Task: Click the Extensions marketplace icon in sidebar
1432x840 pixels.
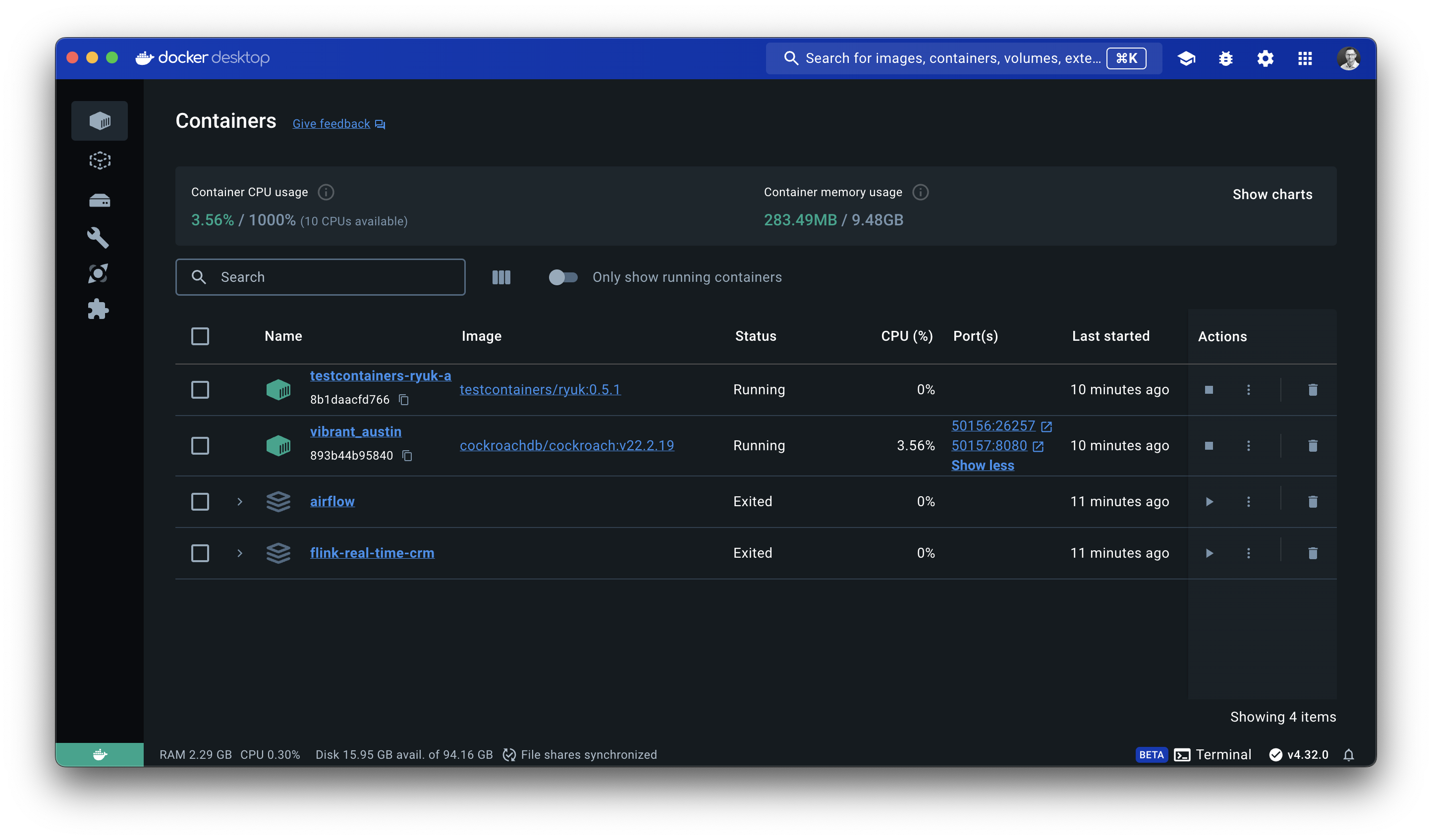Action: click(x=98, y=311)
